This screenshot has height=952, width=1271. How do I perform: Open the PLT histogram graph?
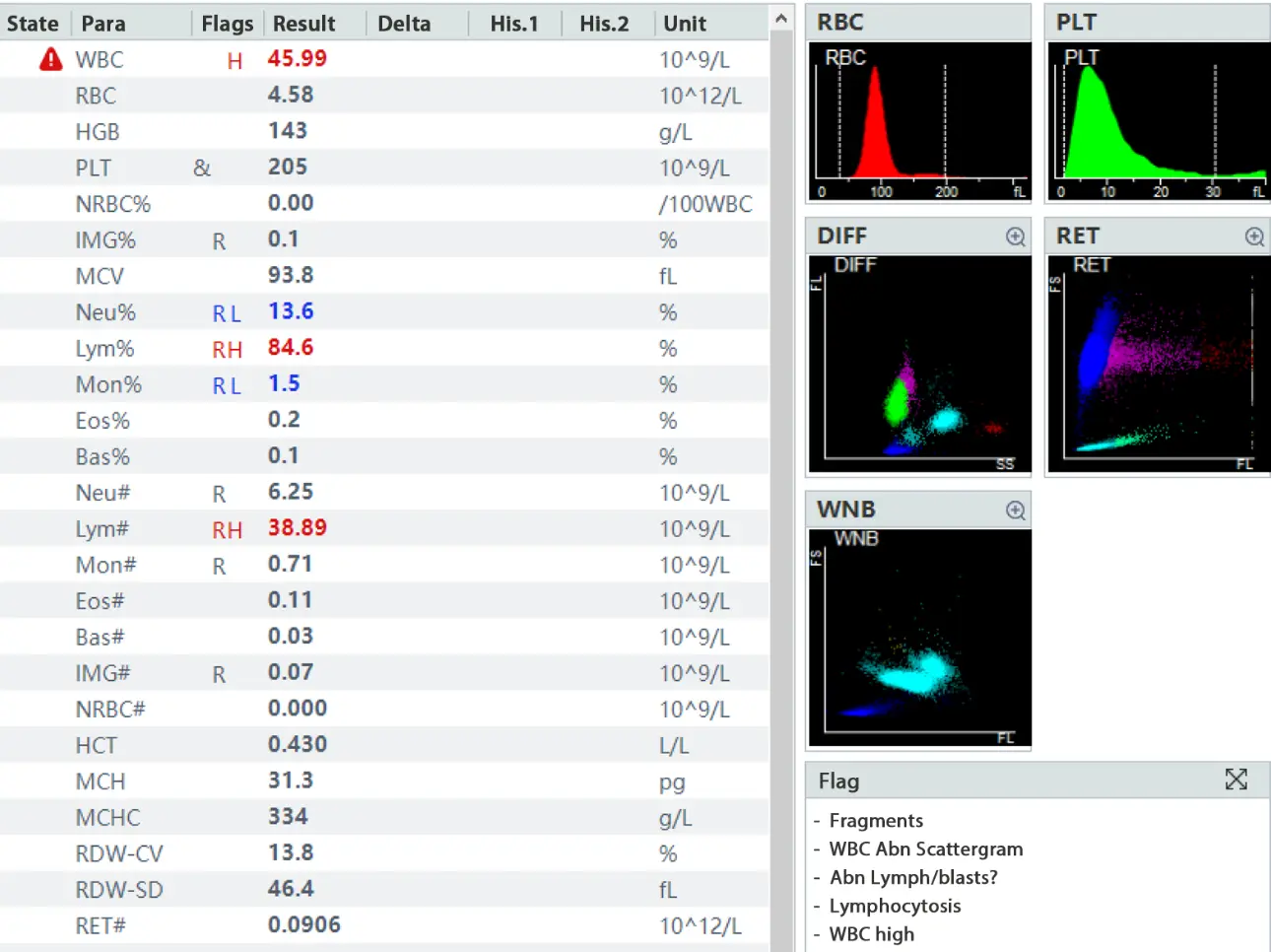[x=1158, y=121]
